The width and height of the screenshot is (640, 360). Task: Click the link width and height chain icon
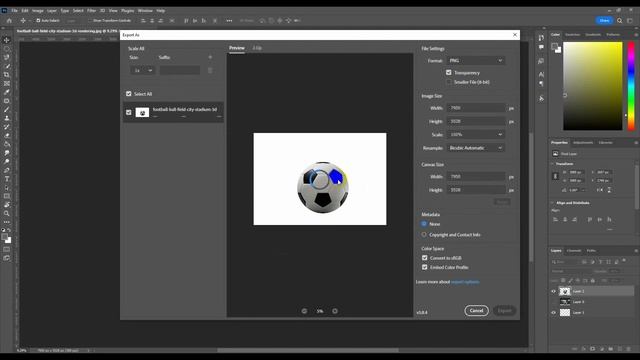[x=555, y=176]
